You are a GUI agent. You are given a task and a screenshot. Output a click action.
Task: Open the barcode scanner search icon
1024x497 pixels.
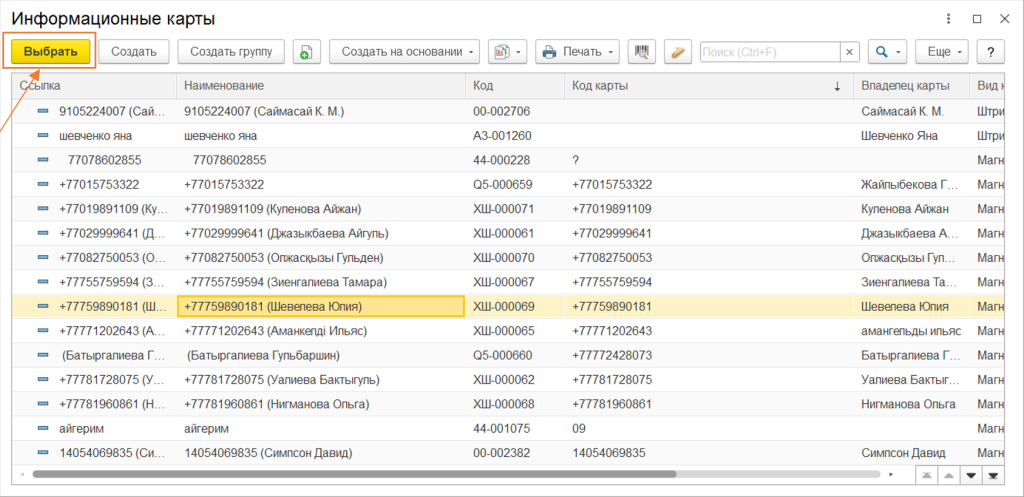pos(642,52)
